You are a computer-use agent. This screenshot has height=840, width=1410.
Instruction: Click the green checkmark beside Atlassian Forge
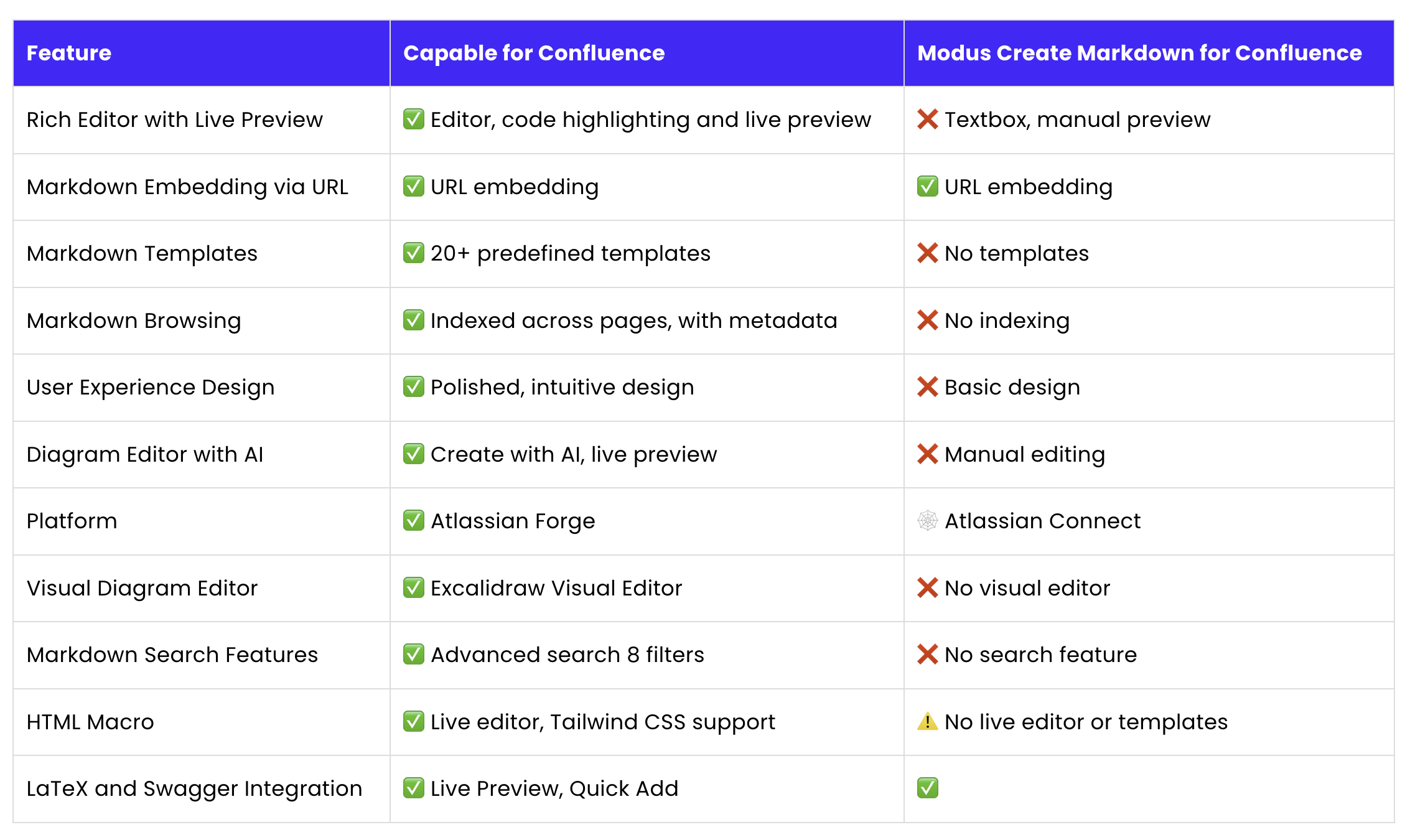coord(413,520)
